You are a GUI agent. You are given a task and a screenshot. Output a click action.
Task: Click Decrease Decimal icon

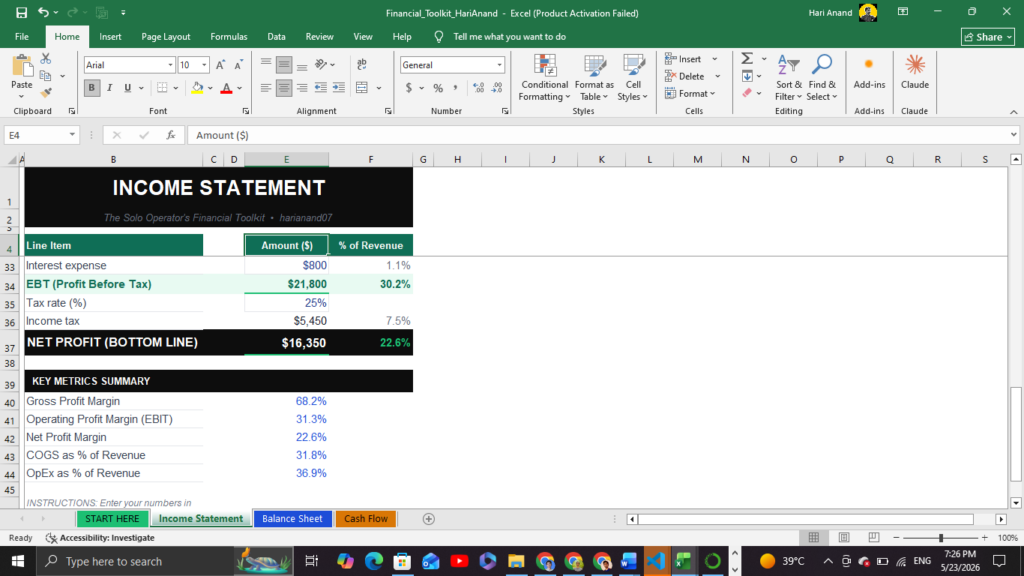(x=497, y=88)
